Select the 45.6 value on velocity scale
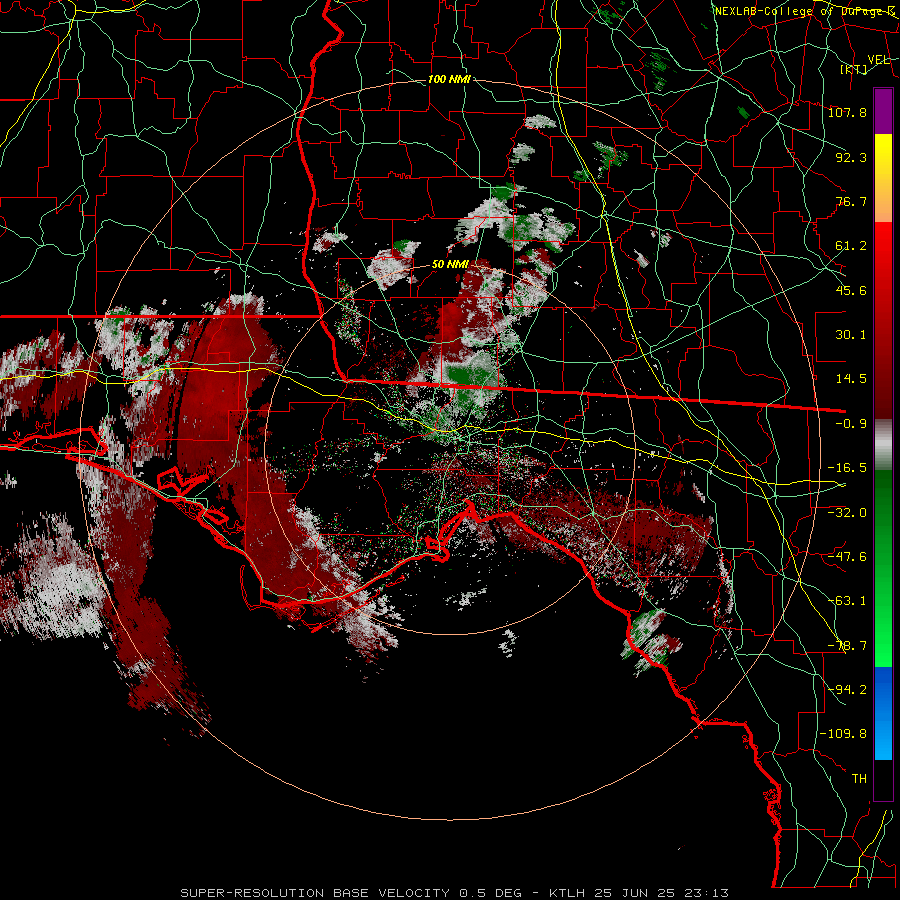 pos(851,290)
